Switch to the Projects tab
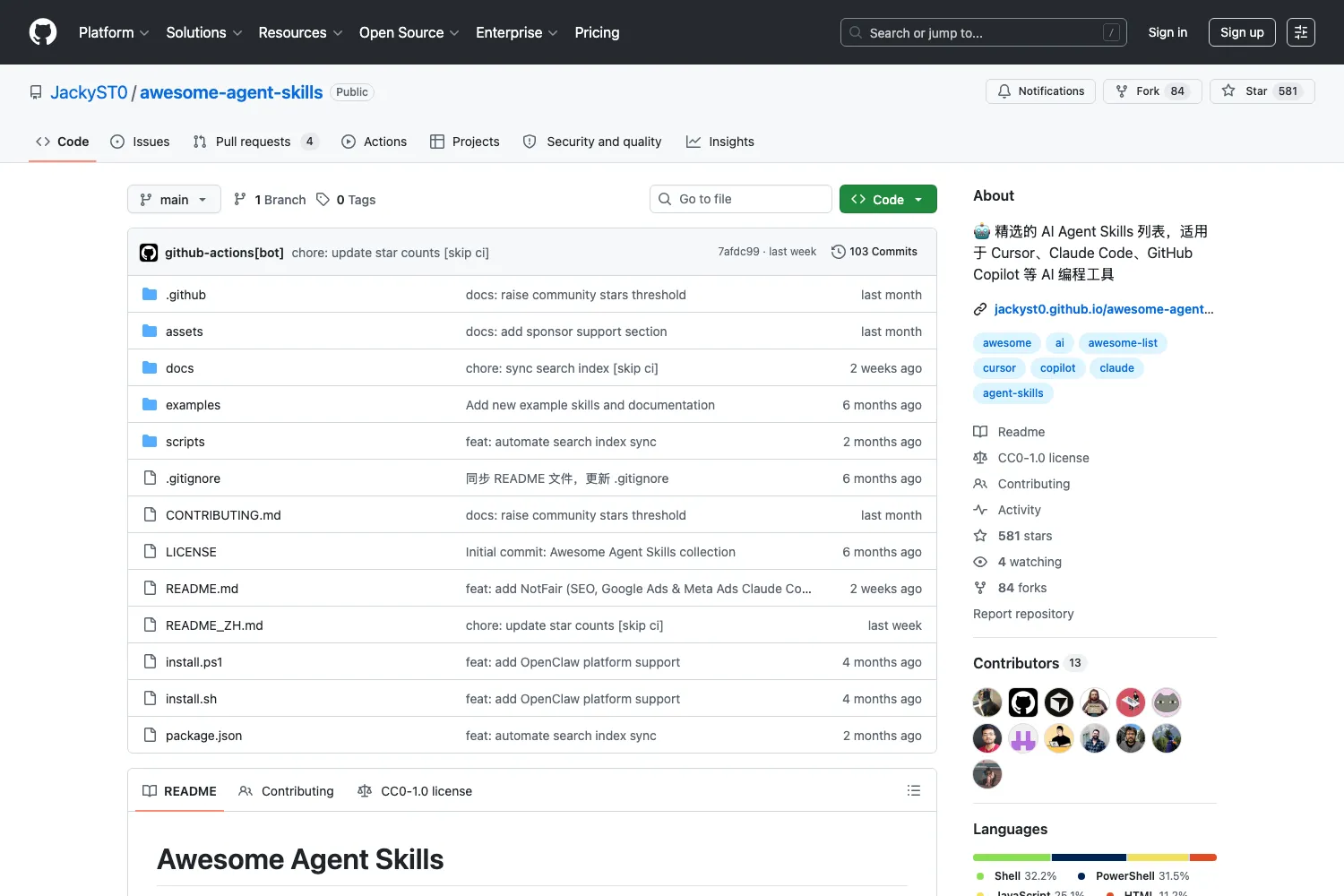This screenshot has height=896, width=1344. pyautogui.click(x=464, y=142)
